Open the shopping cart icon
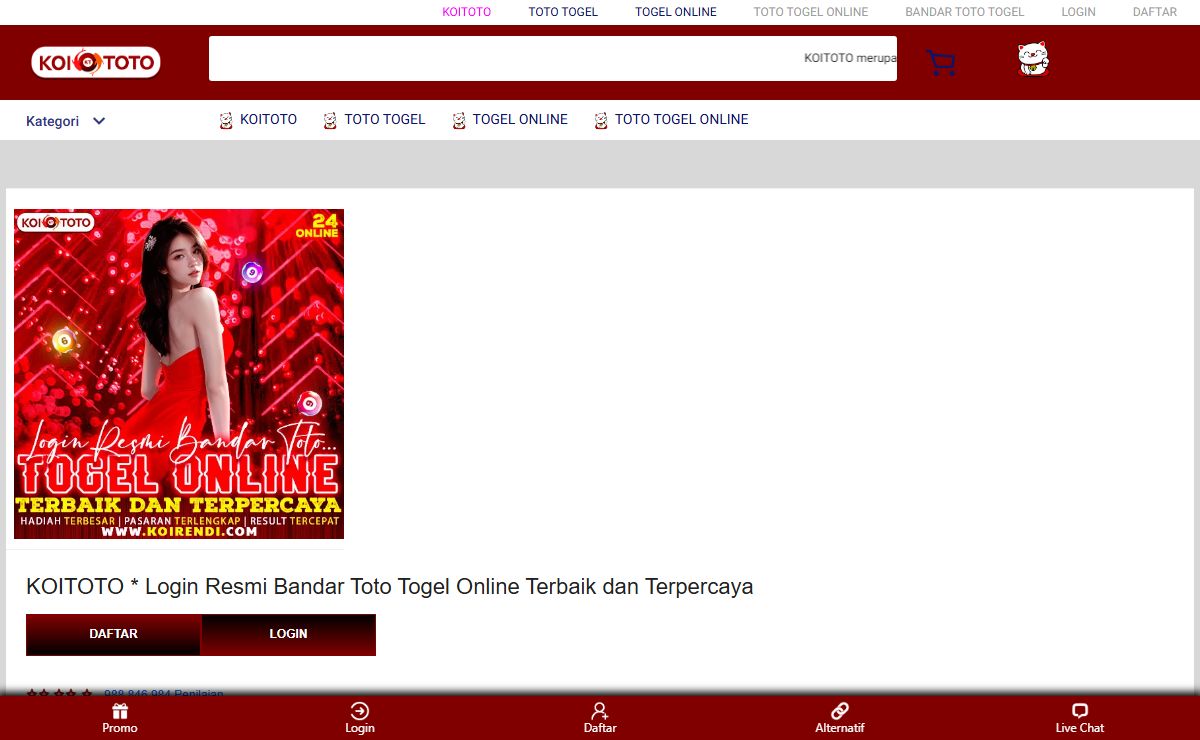 (941, 63)
